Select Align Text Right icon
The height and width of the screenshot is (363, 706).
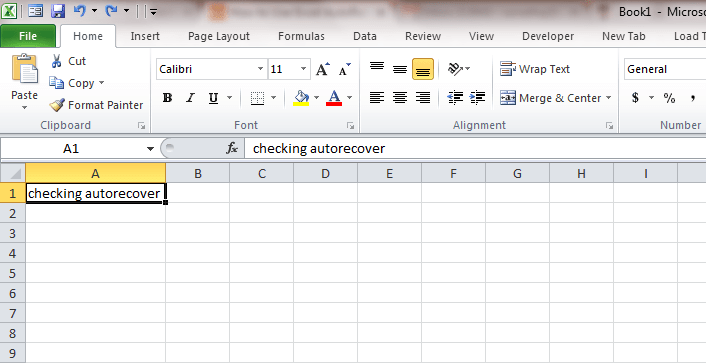(x=423, y=98)
